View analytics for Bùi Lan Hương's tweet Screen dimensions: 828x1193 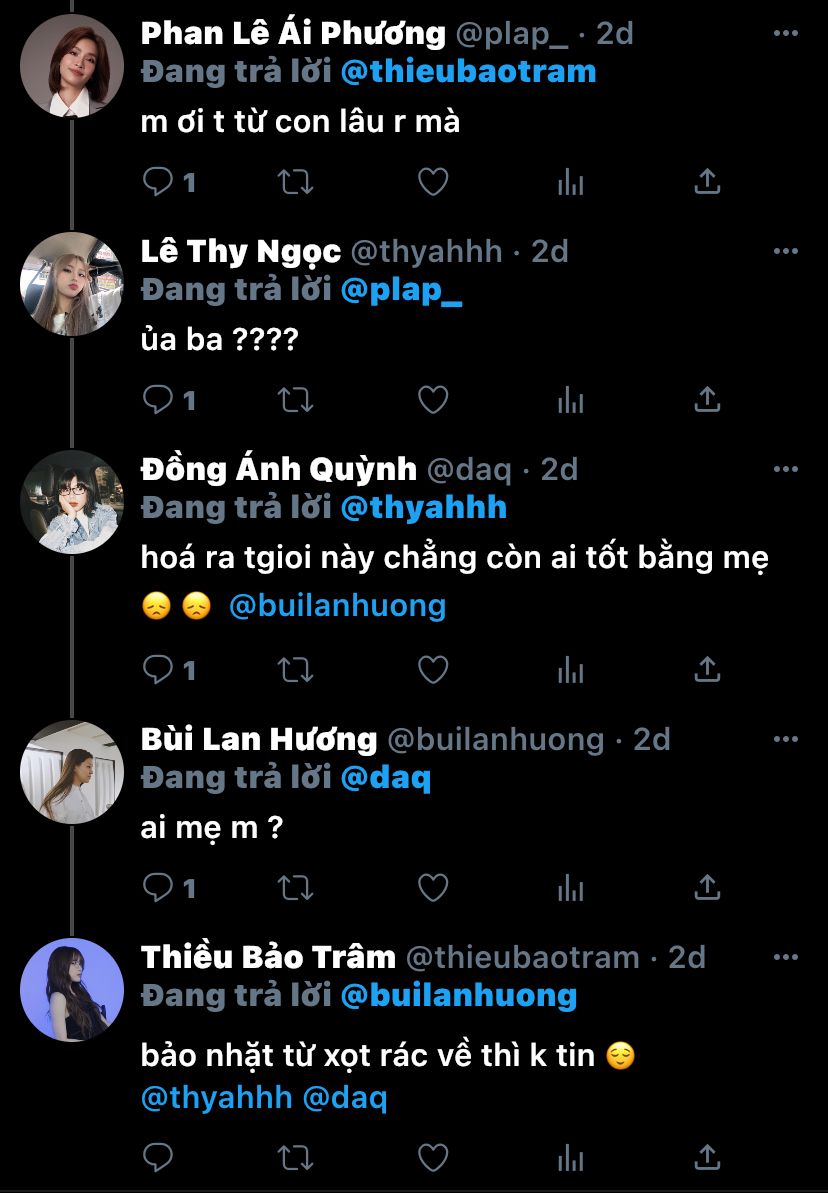click(570, 887)
